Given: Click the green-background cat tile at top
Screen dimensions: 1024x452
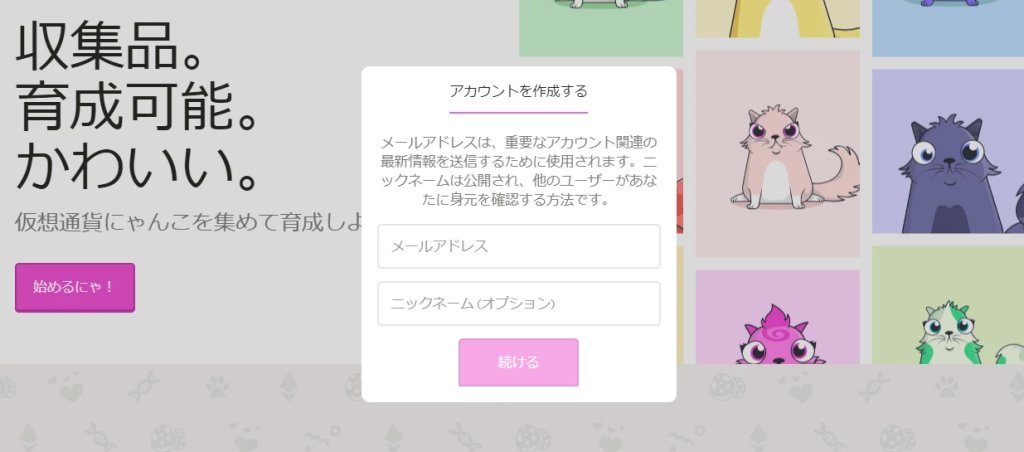Looking at the screenshot, I should tap(601, 28).
